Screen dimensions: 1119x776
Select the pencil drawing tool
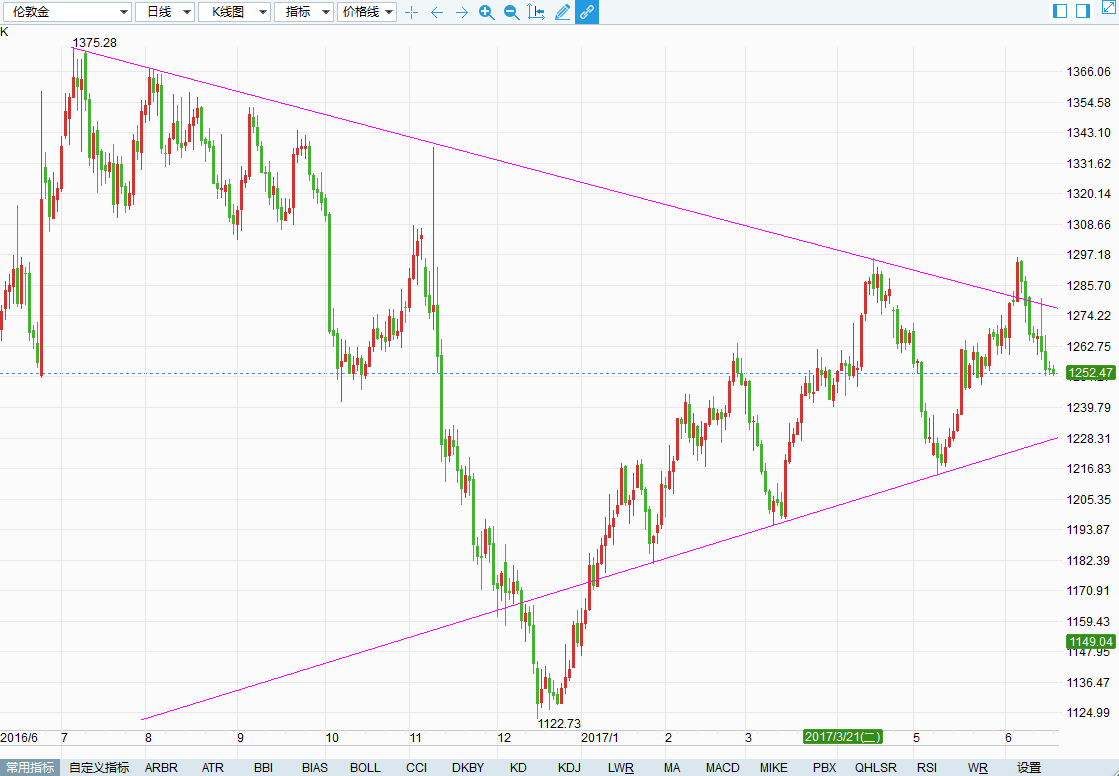(562, 12)
